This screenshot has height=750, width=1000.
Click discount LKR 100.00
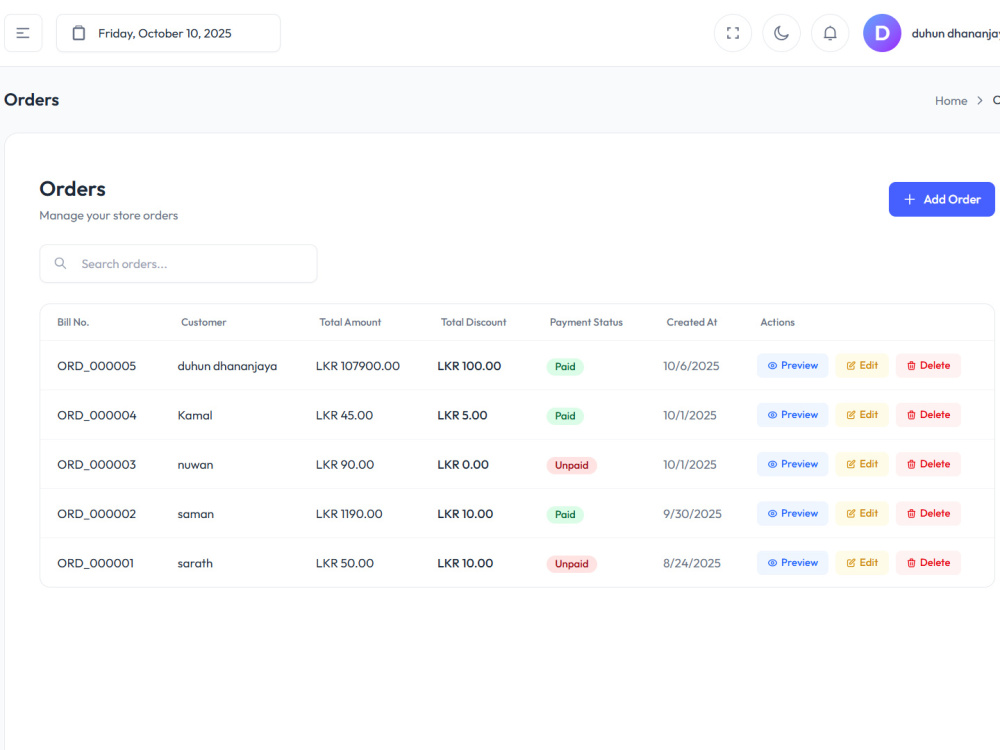[x=469, y=366]
